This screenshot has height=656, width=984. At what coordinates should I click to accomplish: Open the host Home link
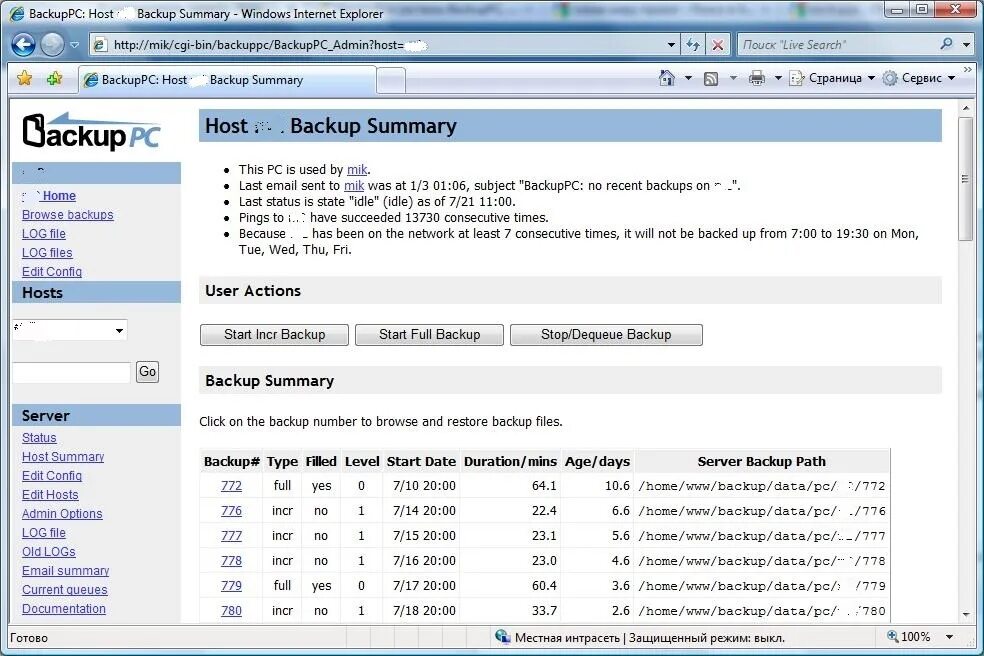59,196
